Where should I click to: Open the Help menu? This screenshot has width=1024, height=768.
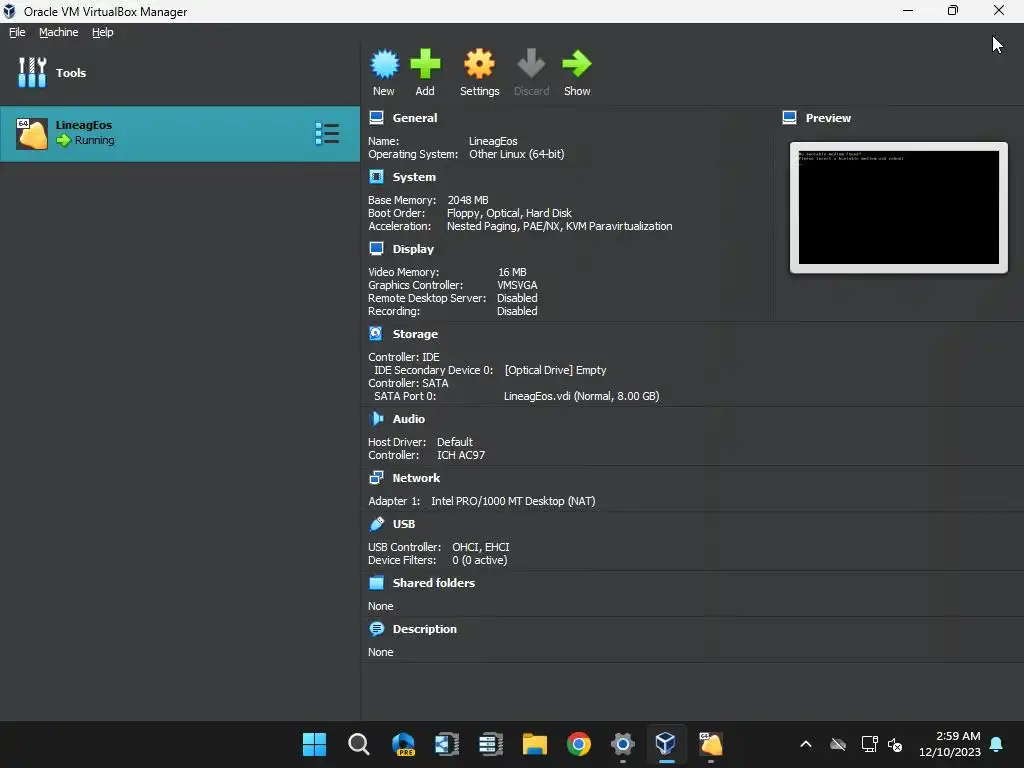point(103,32)
